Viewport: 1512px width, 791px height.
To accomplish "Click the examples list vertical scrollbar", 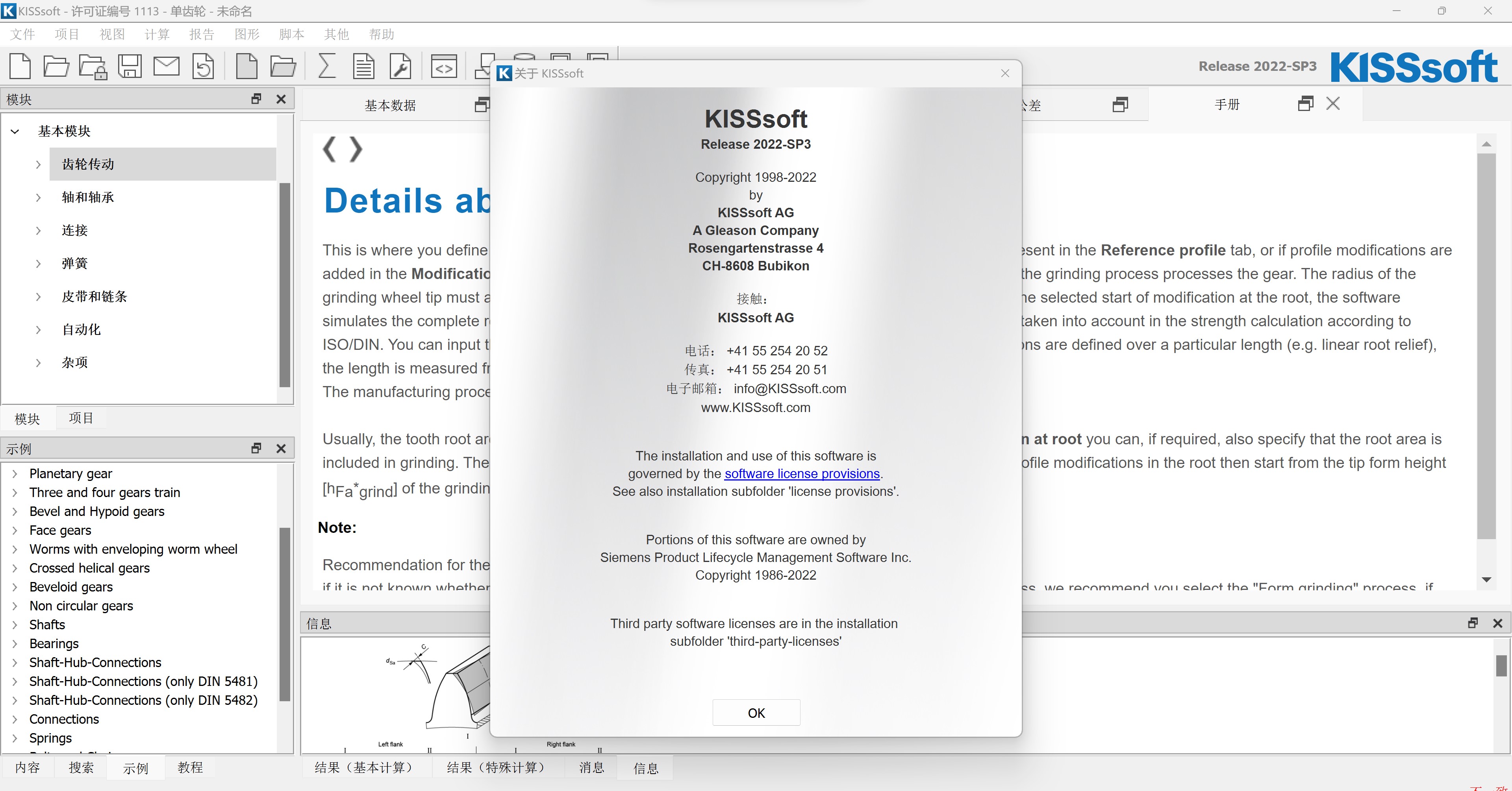I will pyautogui.click(x=285, y=614).
